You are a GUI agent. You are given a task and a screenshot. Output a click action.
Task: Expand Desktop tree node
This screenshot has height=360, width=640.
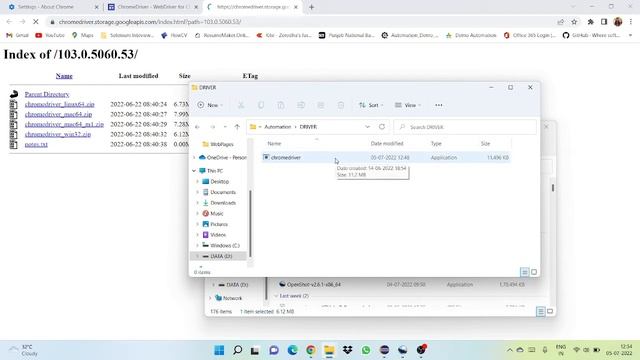click(x=198, y=182)
